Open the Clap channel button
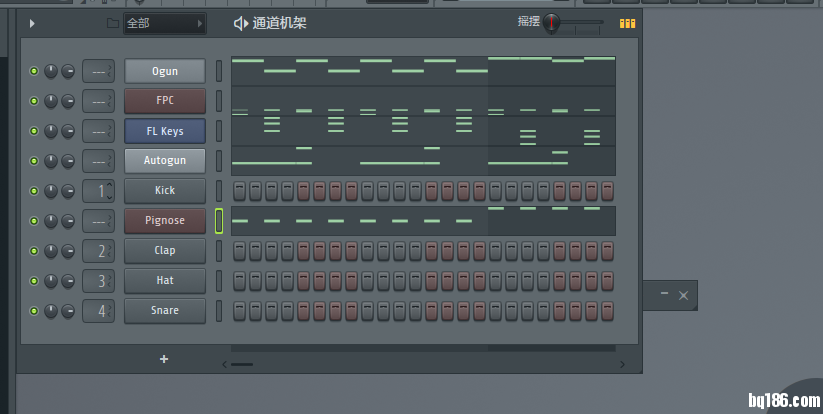823x414 pixels. [x=165, y=250]
